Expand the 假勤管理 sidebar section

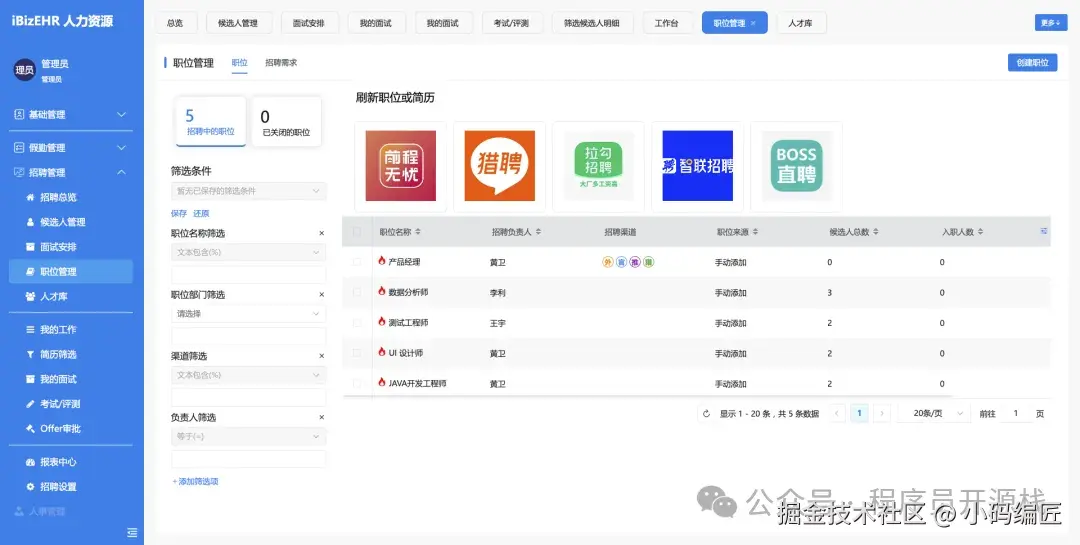pyautogui.click(x=71, y=147)
